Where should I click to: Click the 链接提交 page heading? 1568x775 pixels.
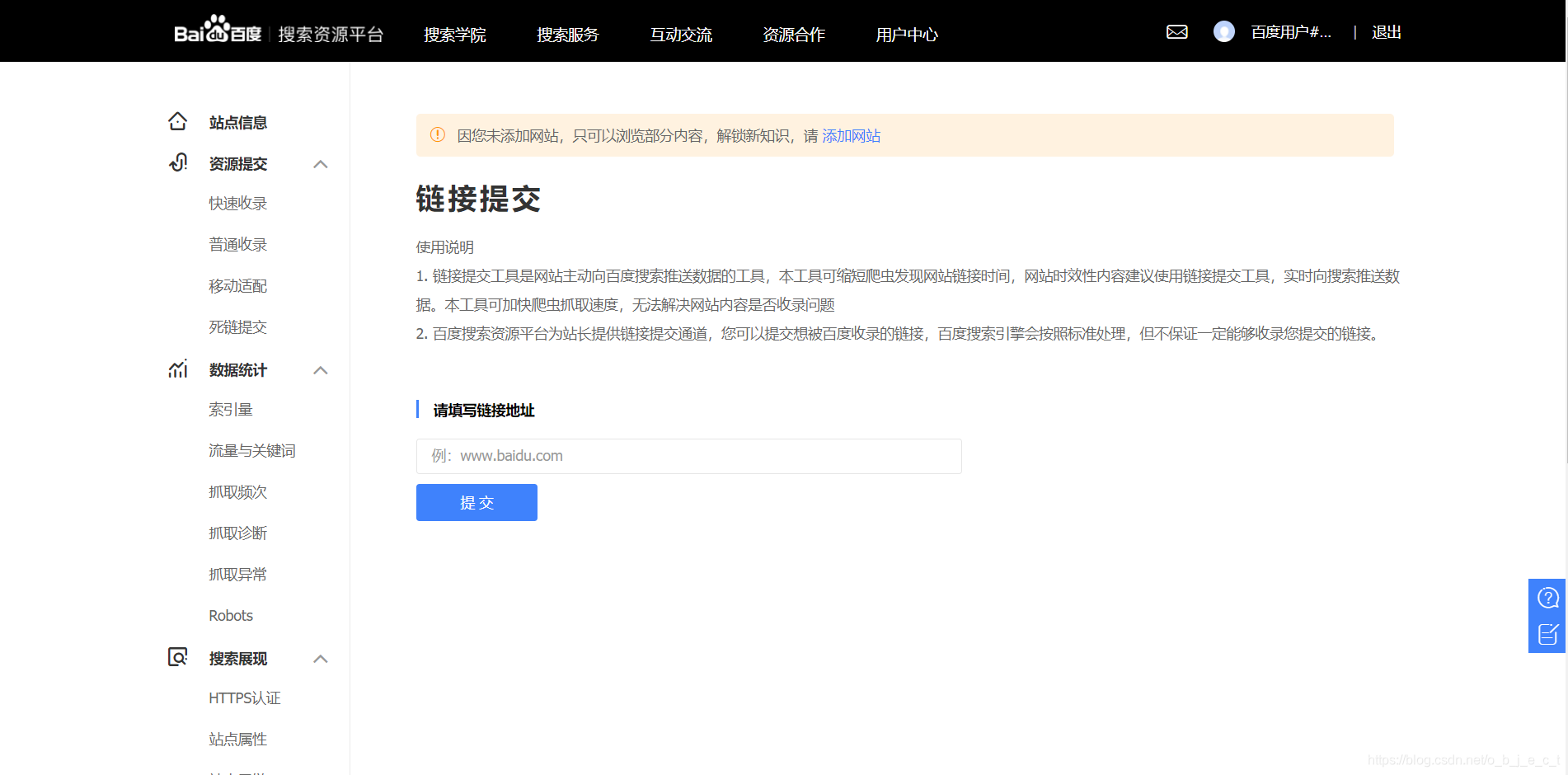478,199
